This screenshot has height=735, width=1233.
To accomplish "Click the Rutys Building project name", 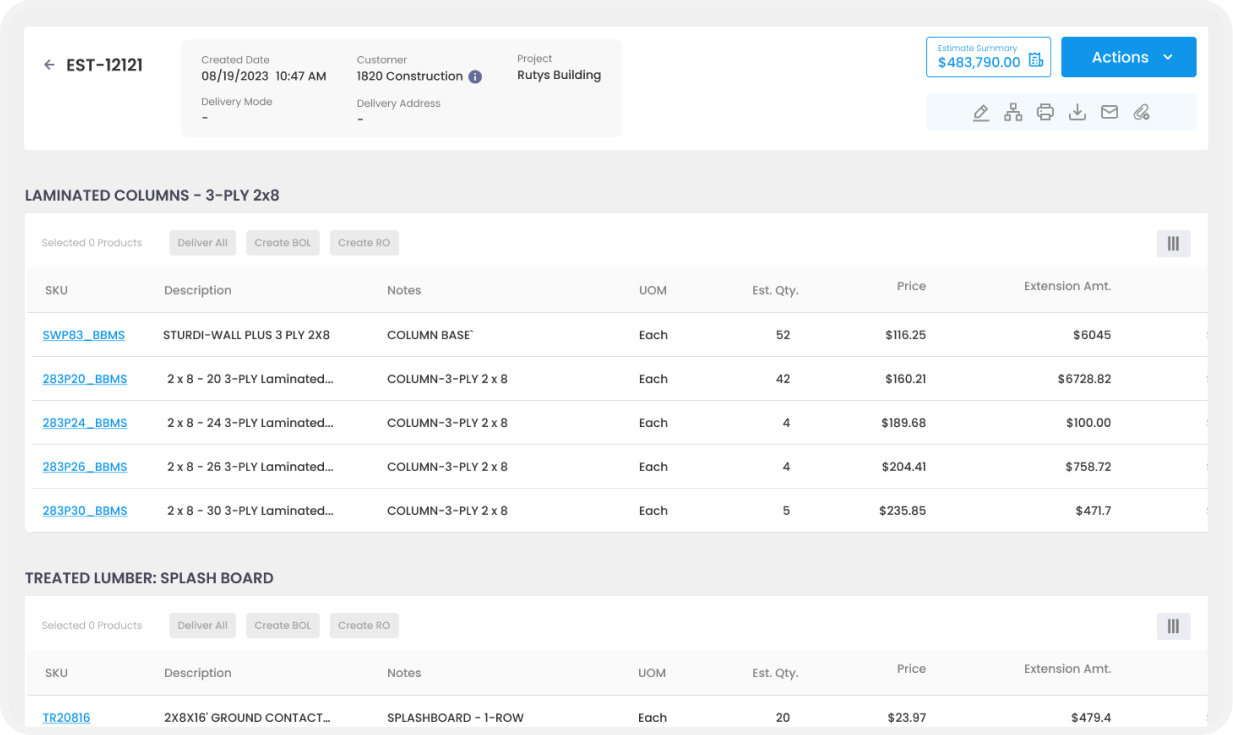I will [x=559, y=75].
